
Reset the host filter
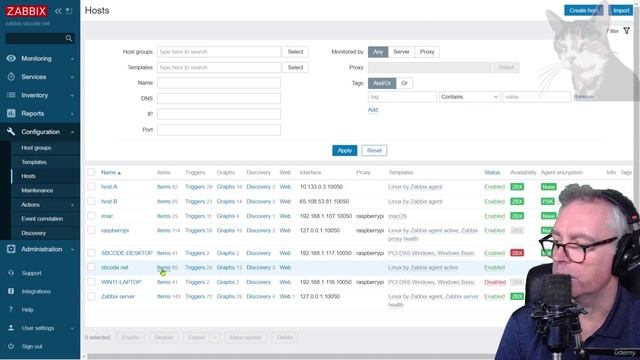pyautogui.click(x=374, y=151)
